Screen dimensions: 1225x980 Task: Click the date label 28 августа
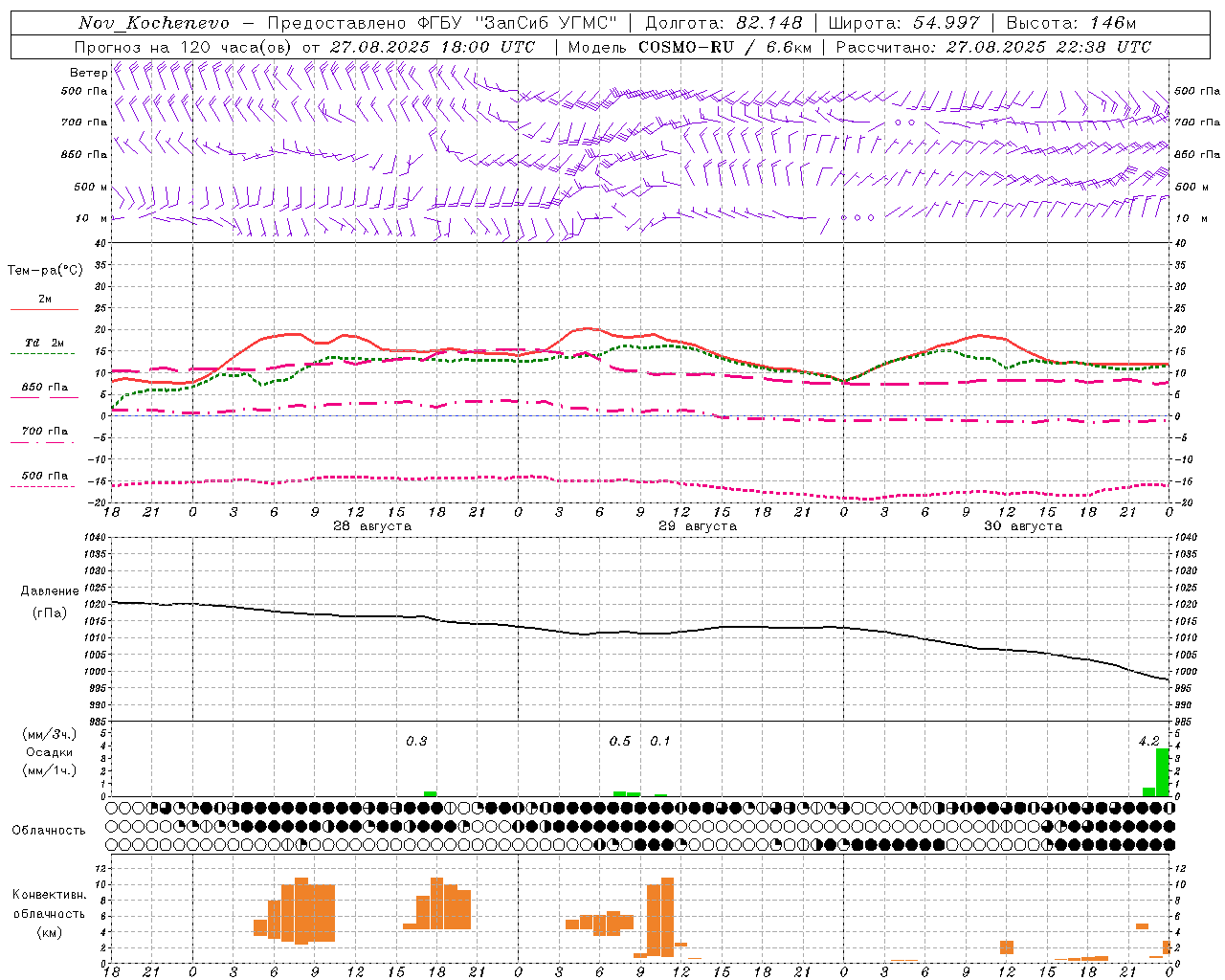click(x=372, y=526)
